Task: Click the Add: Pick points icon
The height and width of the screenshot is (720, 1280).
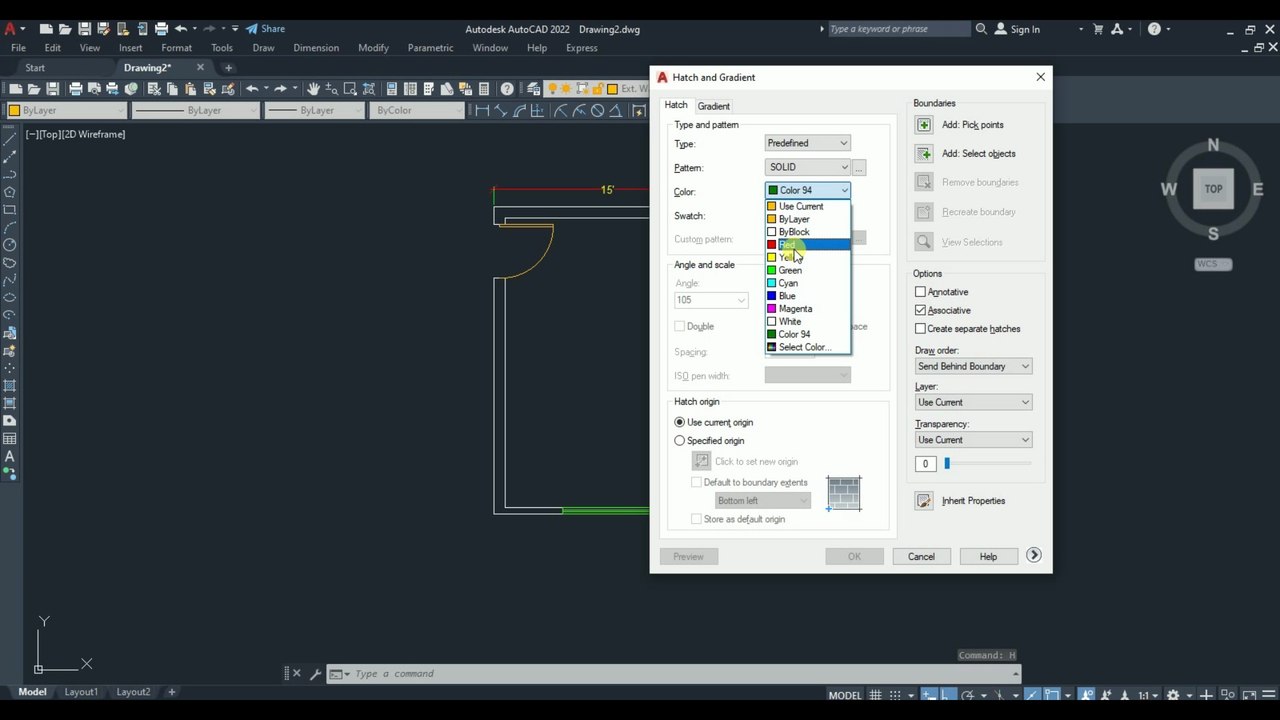Action: tap(924, 125)
